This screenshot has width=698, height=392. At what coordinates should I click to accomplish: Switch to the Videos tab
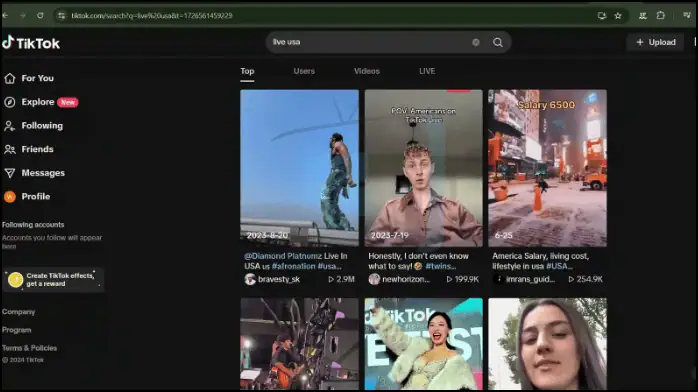point(367,71)
